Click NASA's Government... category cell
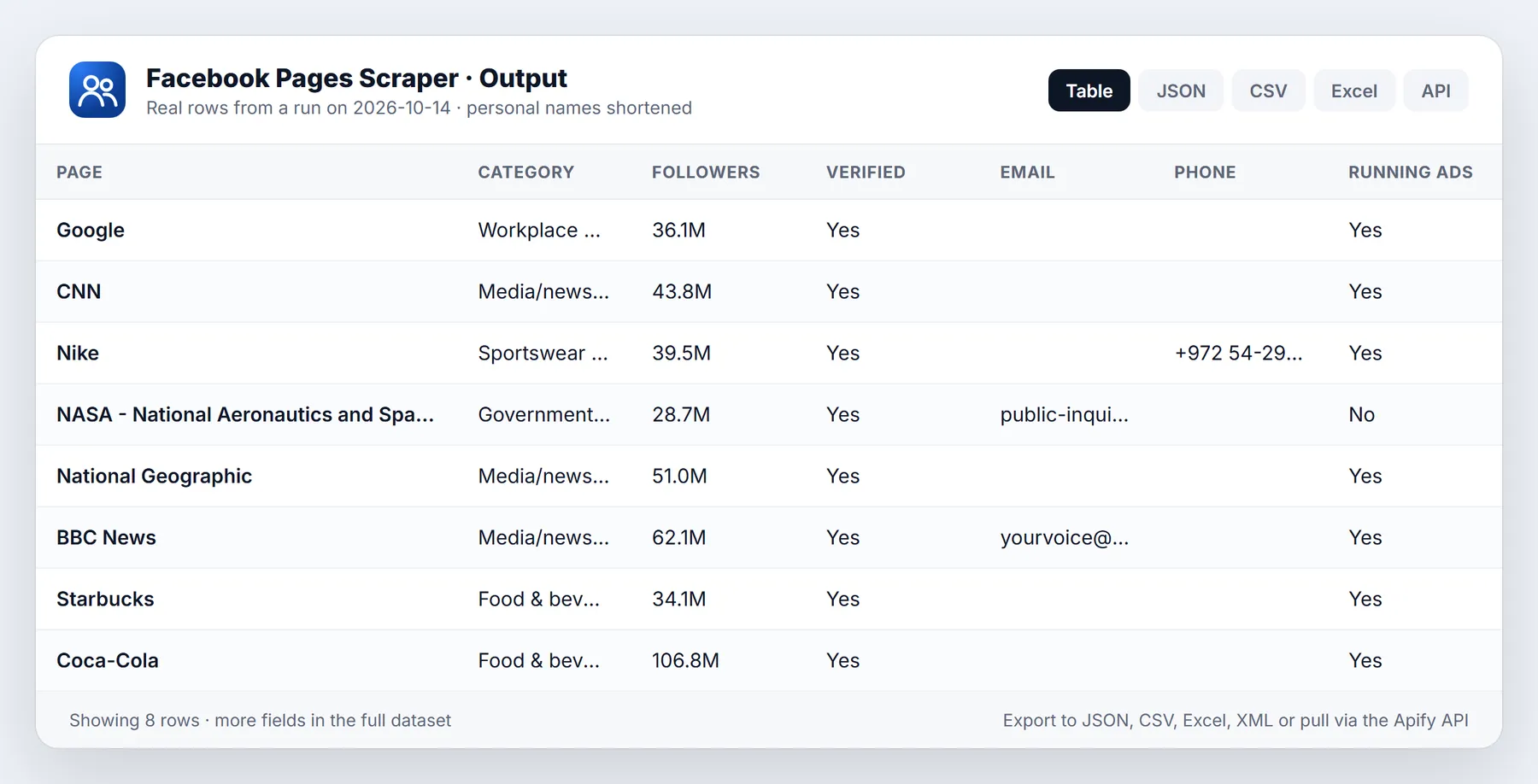 (543, 415)
